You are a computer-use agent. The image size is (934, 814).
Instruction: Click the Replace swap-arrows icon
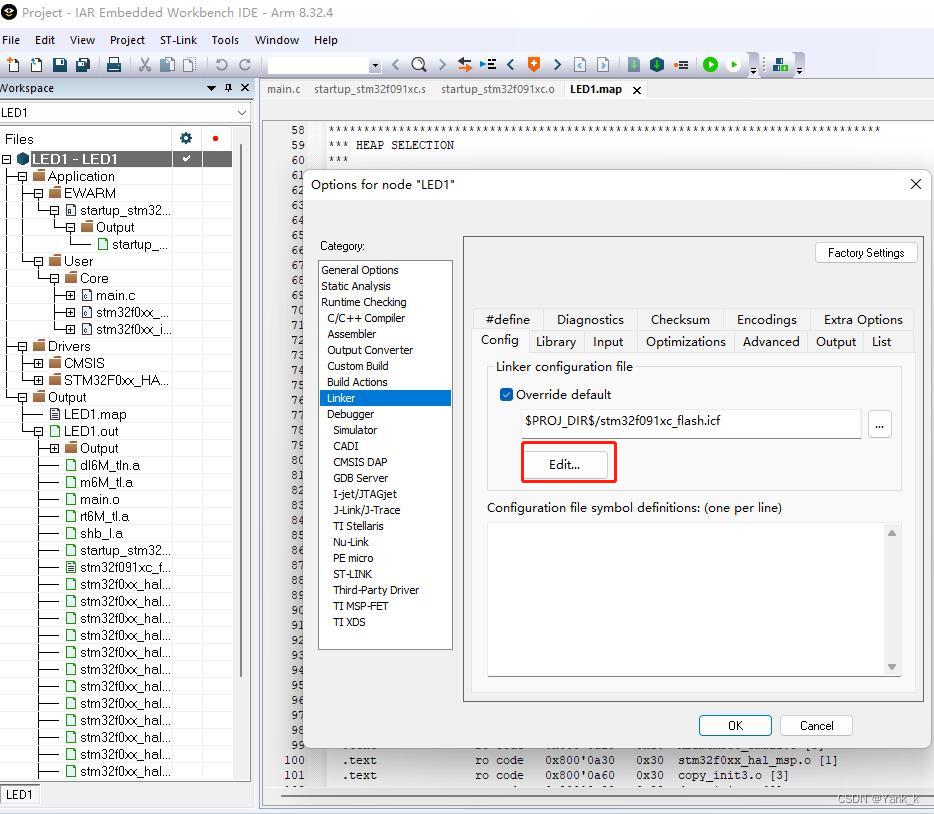coord(465,64)
